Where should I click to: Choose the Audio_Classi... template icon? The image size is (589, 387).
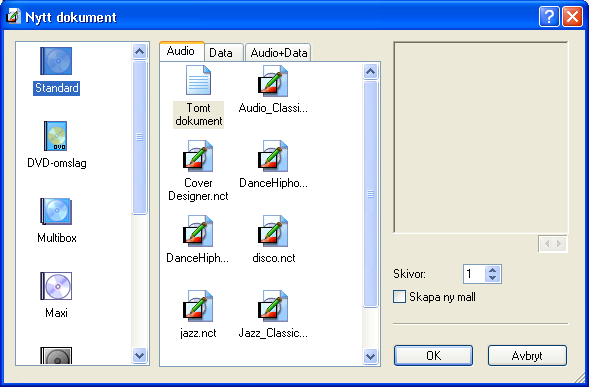coord(273,80)
